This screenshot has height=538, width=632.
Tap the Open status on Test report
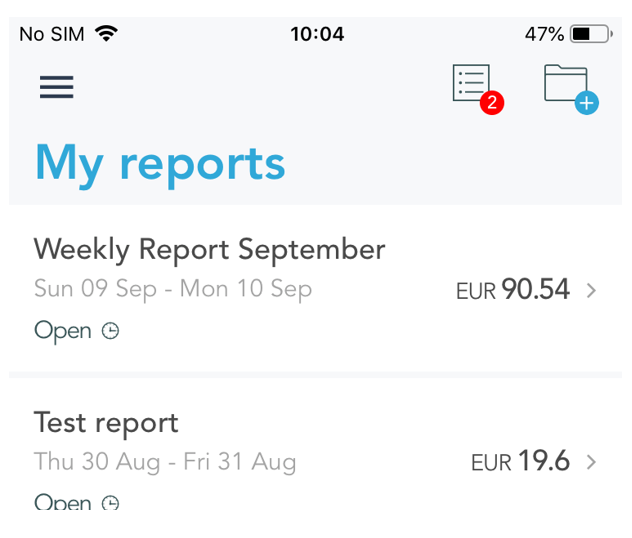point(62,502)
